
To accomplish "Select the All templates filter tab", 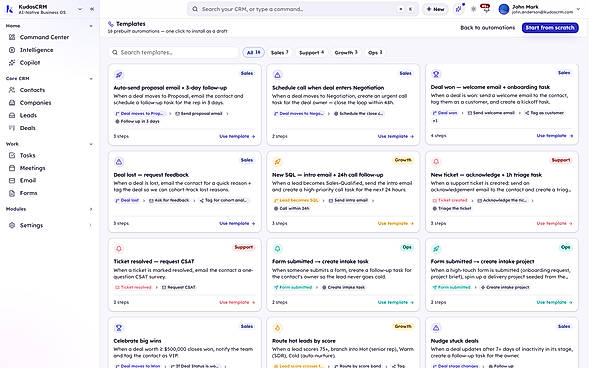I will pos(254,53).
